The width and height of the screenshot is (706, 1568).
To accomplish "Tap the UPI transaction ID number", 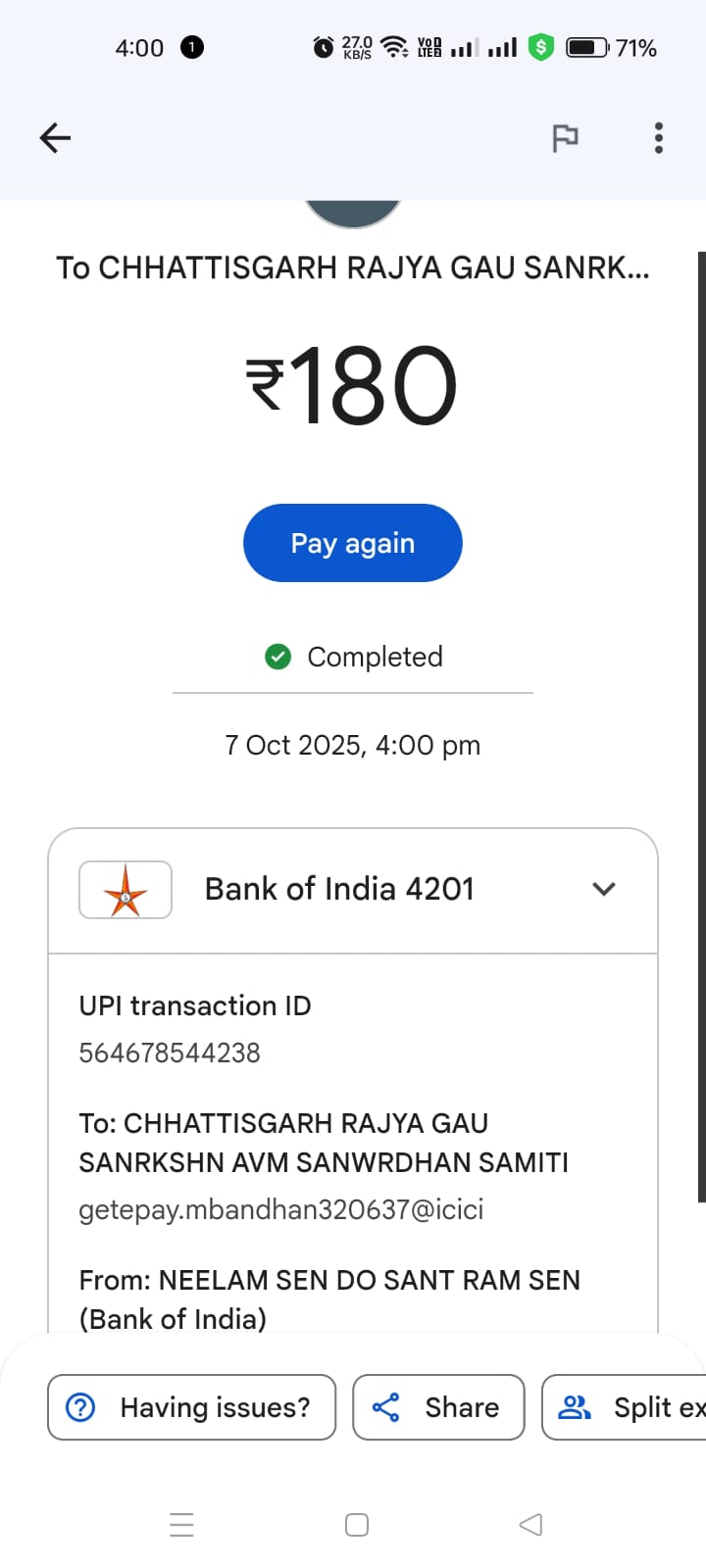I will [x=170, y=1053].
